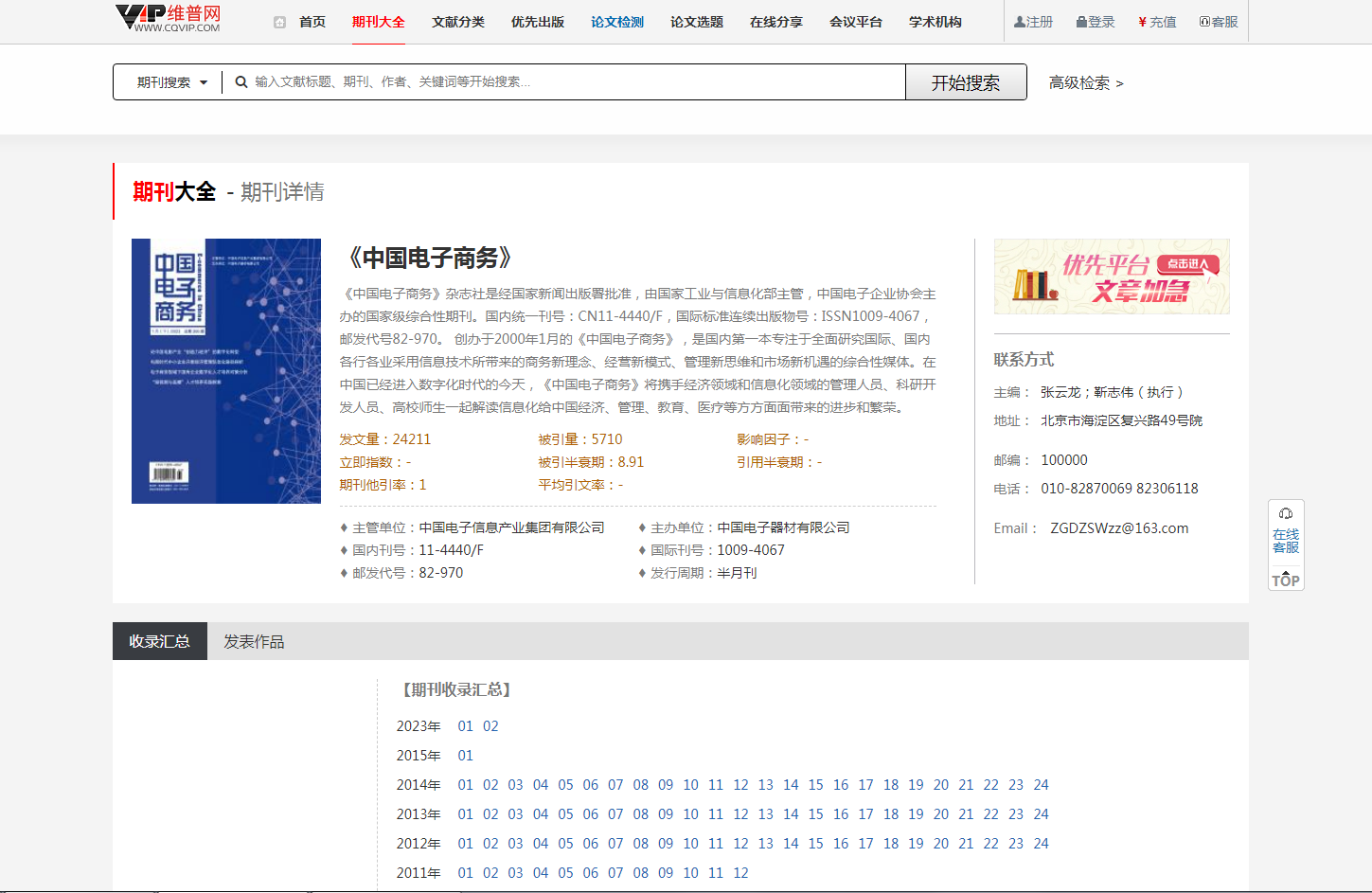Viewport: 1372px width, 893px height.
Task: Open the 高级检索 advanced search link
Action: pyautogui.click(x=1086, y=83)
